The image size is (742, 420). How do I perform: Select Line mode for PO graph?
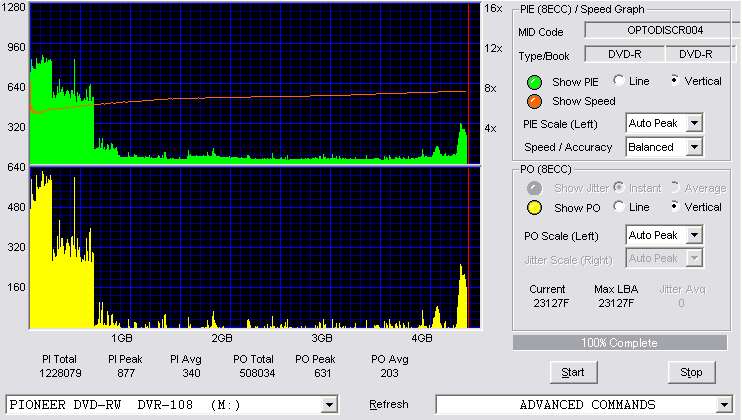(x=619, y=206)
